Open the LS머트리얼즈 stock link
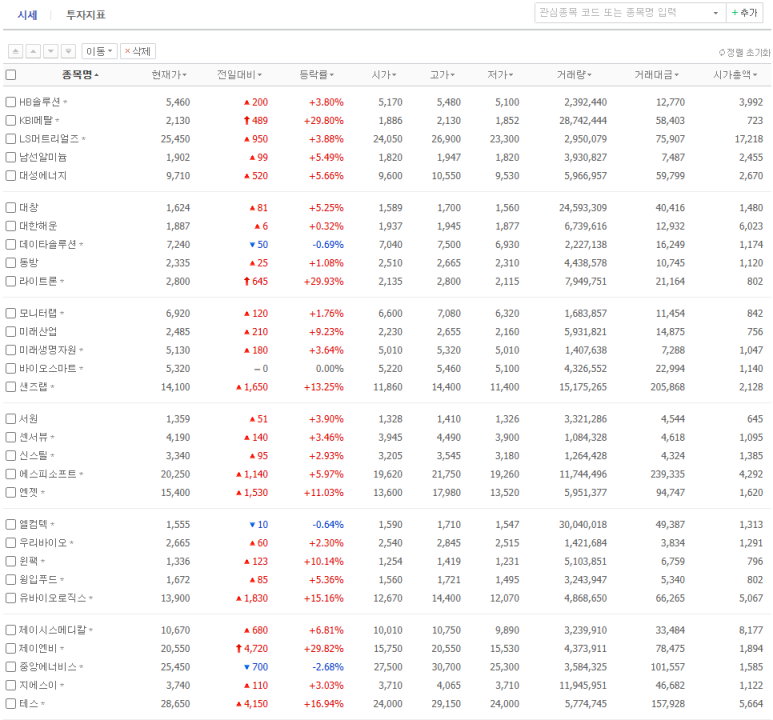This screenshot has height=720, width=773. pyautogui.click(x=49, y=139)
